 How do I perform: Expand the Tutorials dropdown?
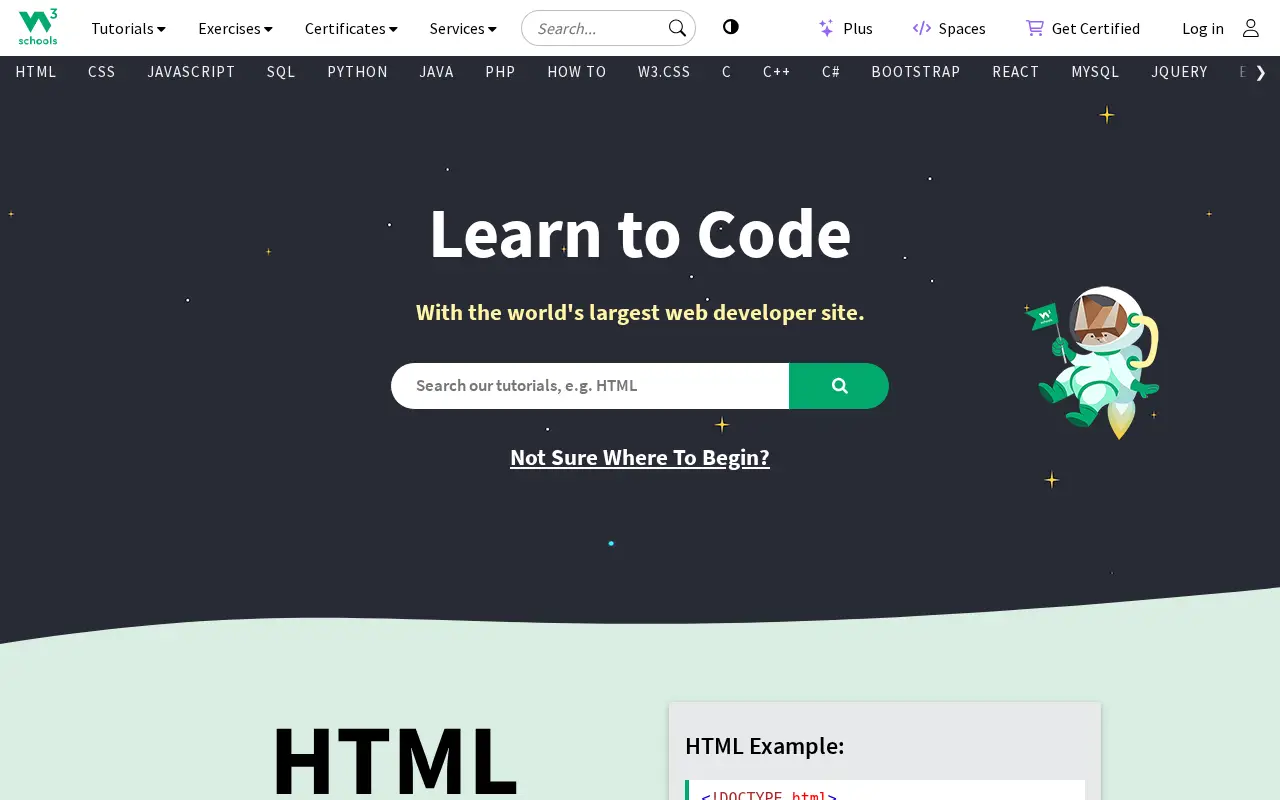click(x=128, y=28)
